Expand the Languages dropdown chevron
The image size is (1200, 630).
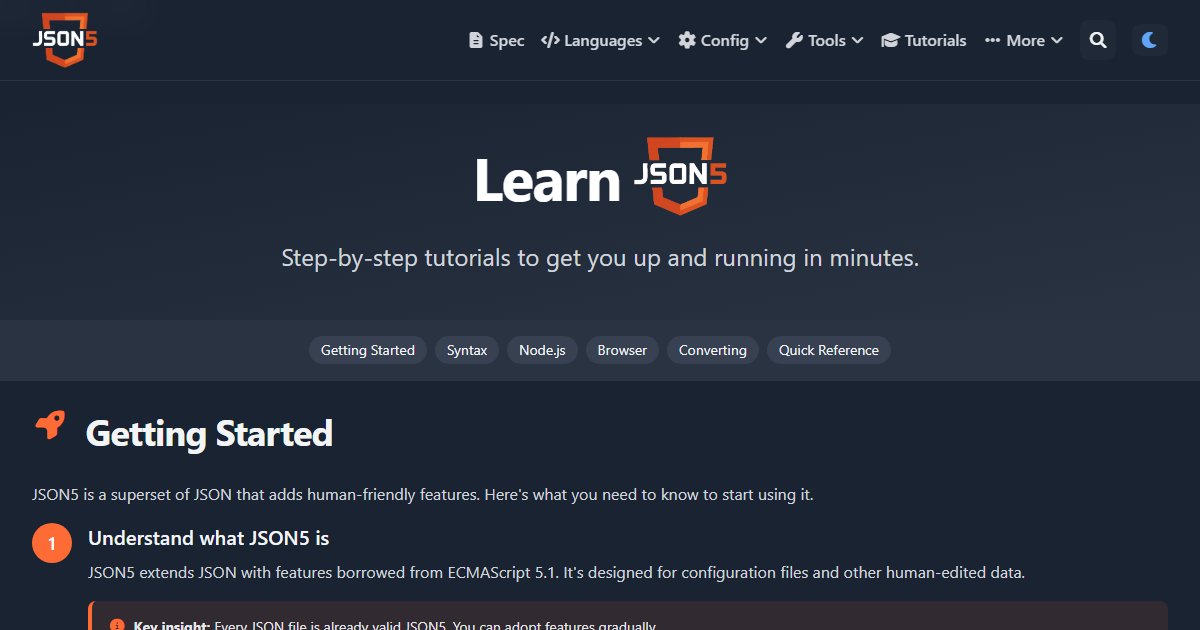[654, 41]
